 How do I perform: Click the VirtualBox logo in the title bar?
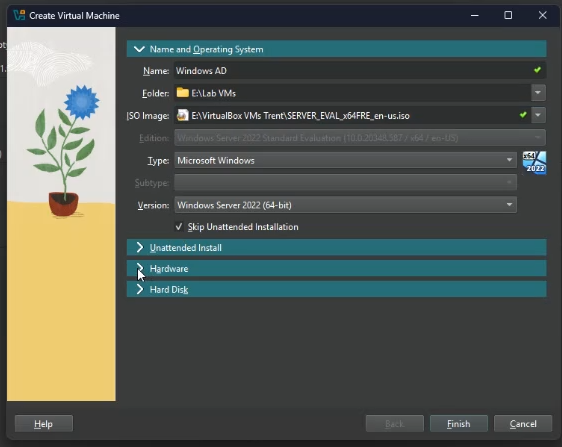pos(19,15)
